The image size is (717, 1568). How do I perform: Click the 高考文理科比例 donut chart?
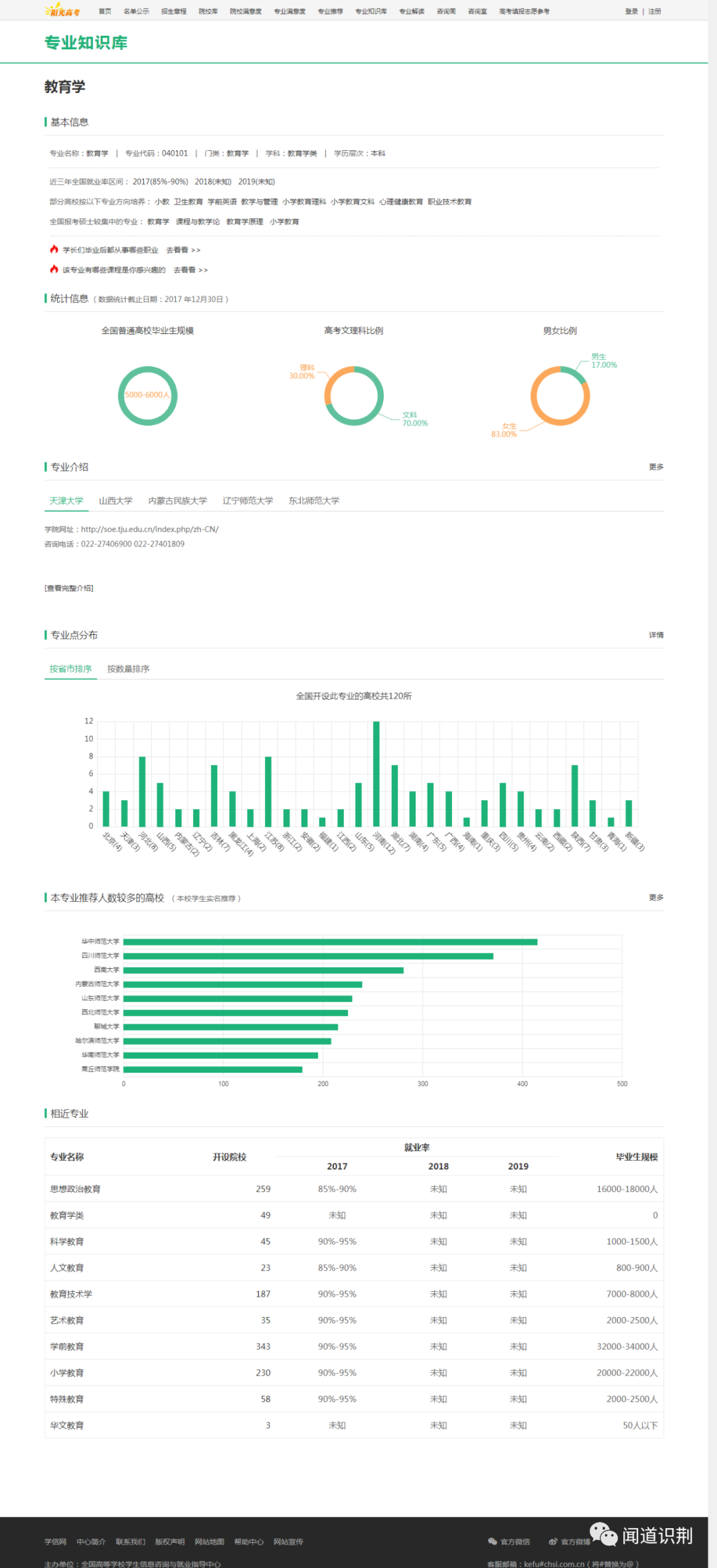tap(354, 395)
